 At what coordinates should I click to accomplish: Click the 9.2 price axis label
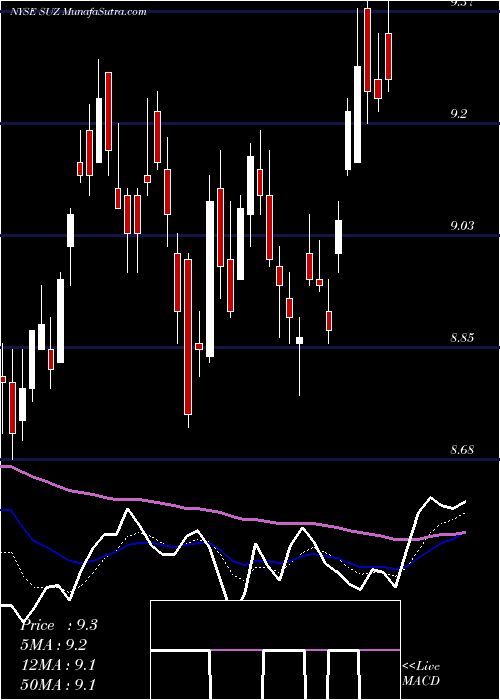(458, 114)
